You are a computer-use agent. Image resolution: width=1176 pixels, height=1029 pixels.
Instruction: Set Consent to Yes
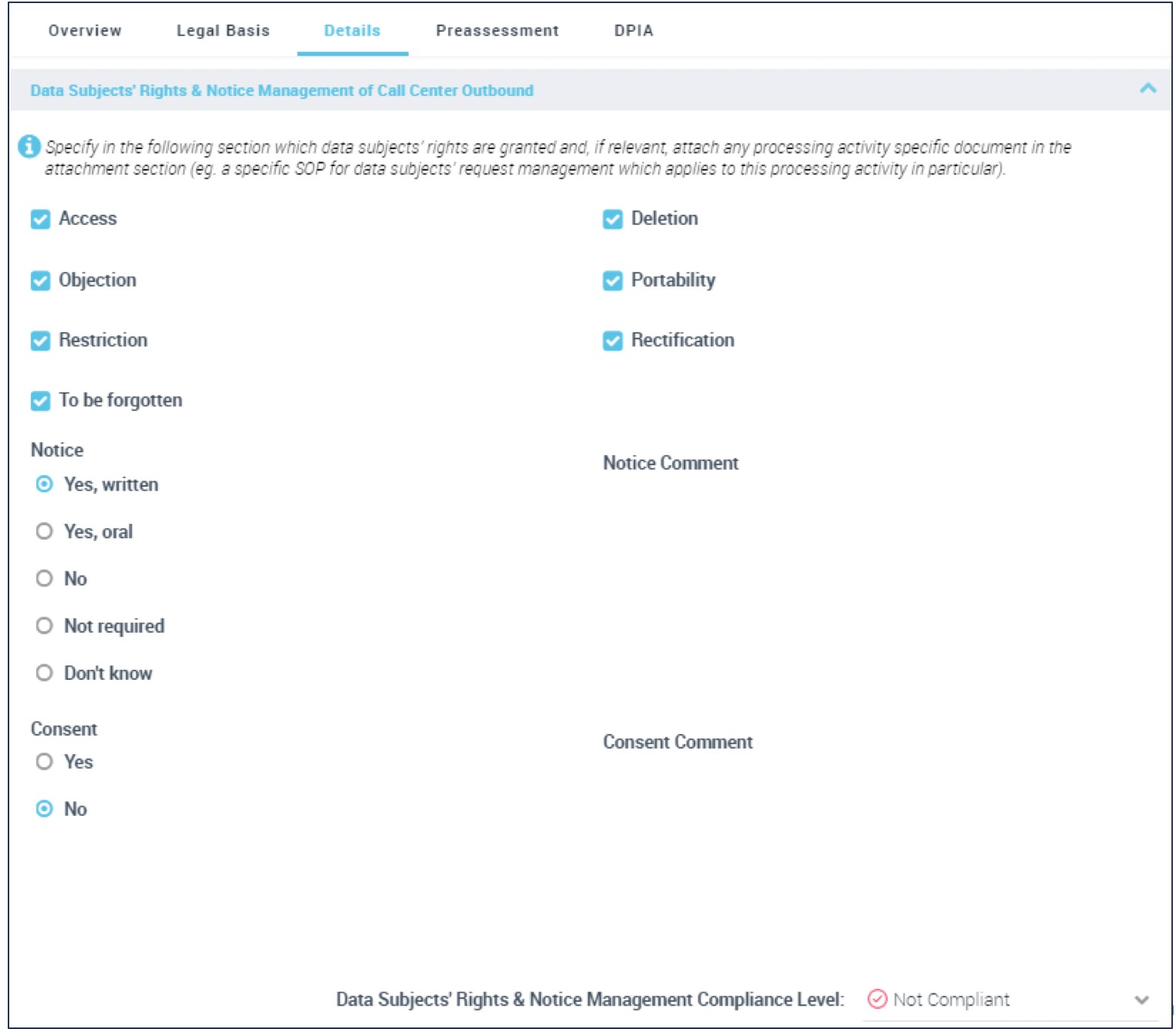[45, 762]
